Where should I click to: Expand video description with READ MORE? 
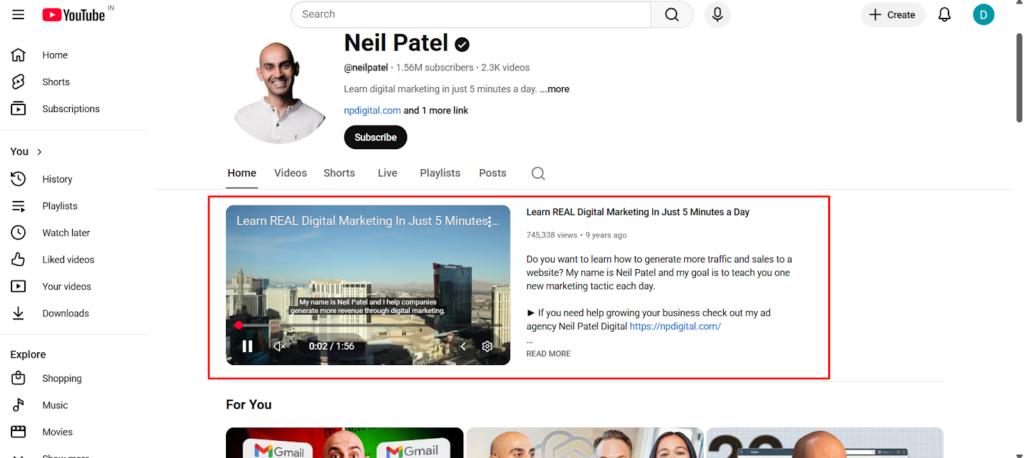pyautogui.click(x=549, y=353)
